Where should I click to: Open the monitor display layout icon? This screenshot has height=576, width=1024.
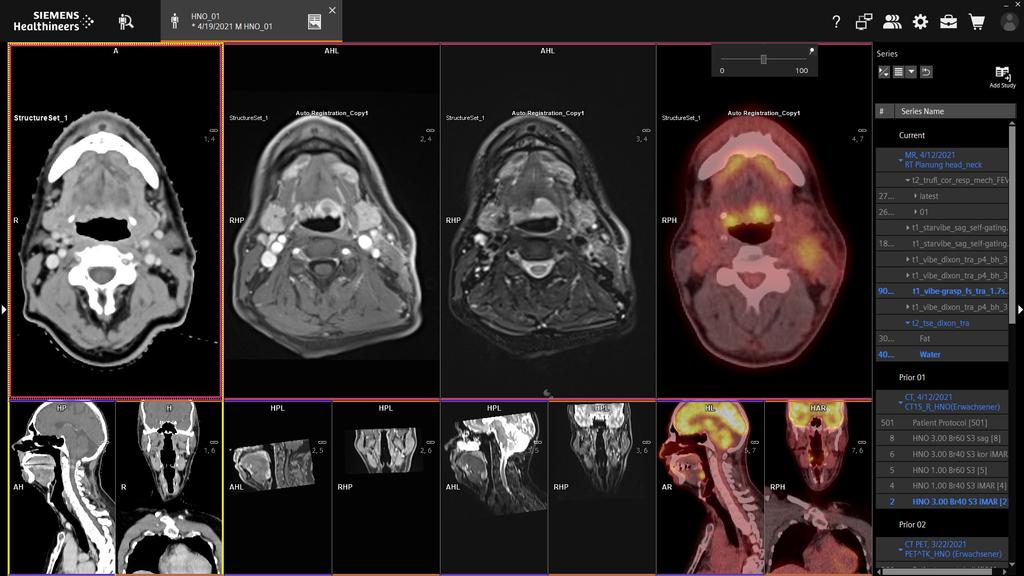click(863, 21)
